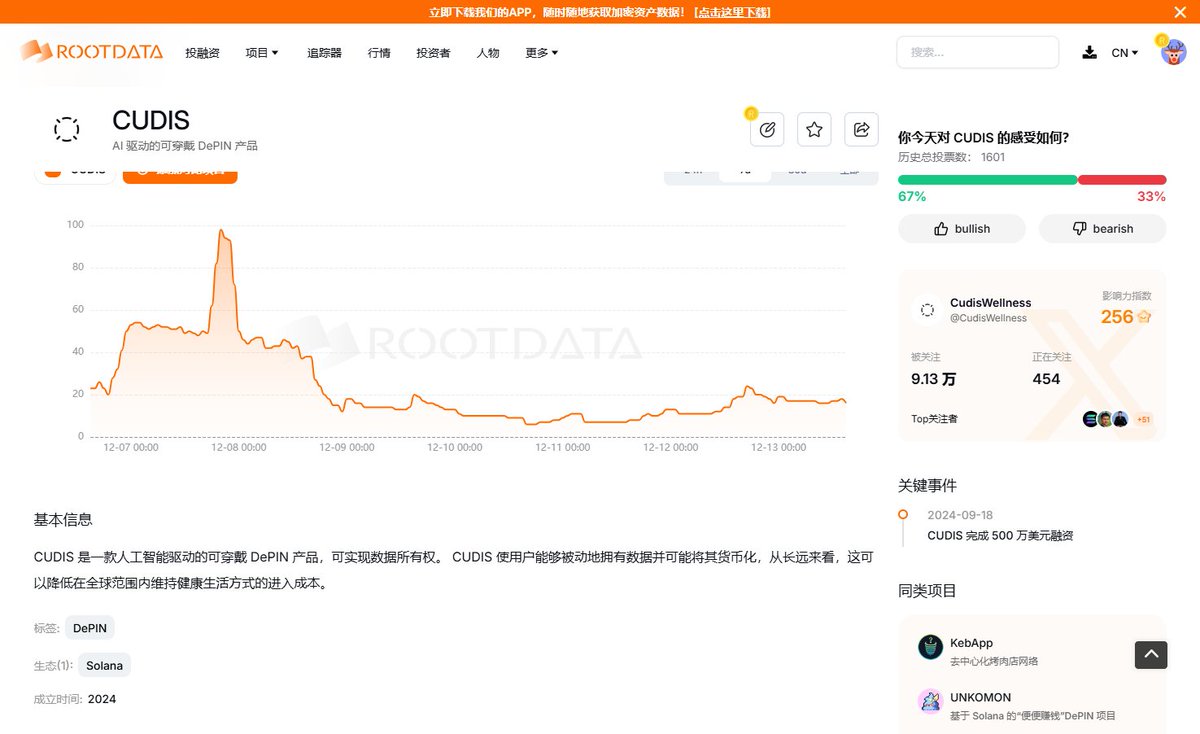This screenshot has height=734, width=1200.
Task: Click the 关键事件 section heading
Action: tap(927, 486)
